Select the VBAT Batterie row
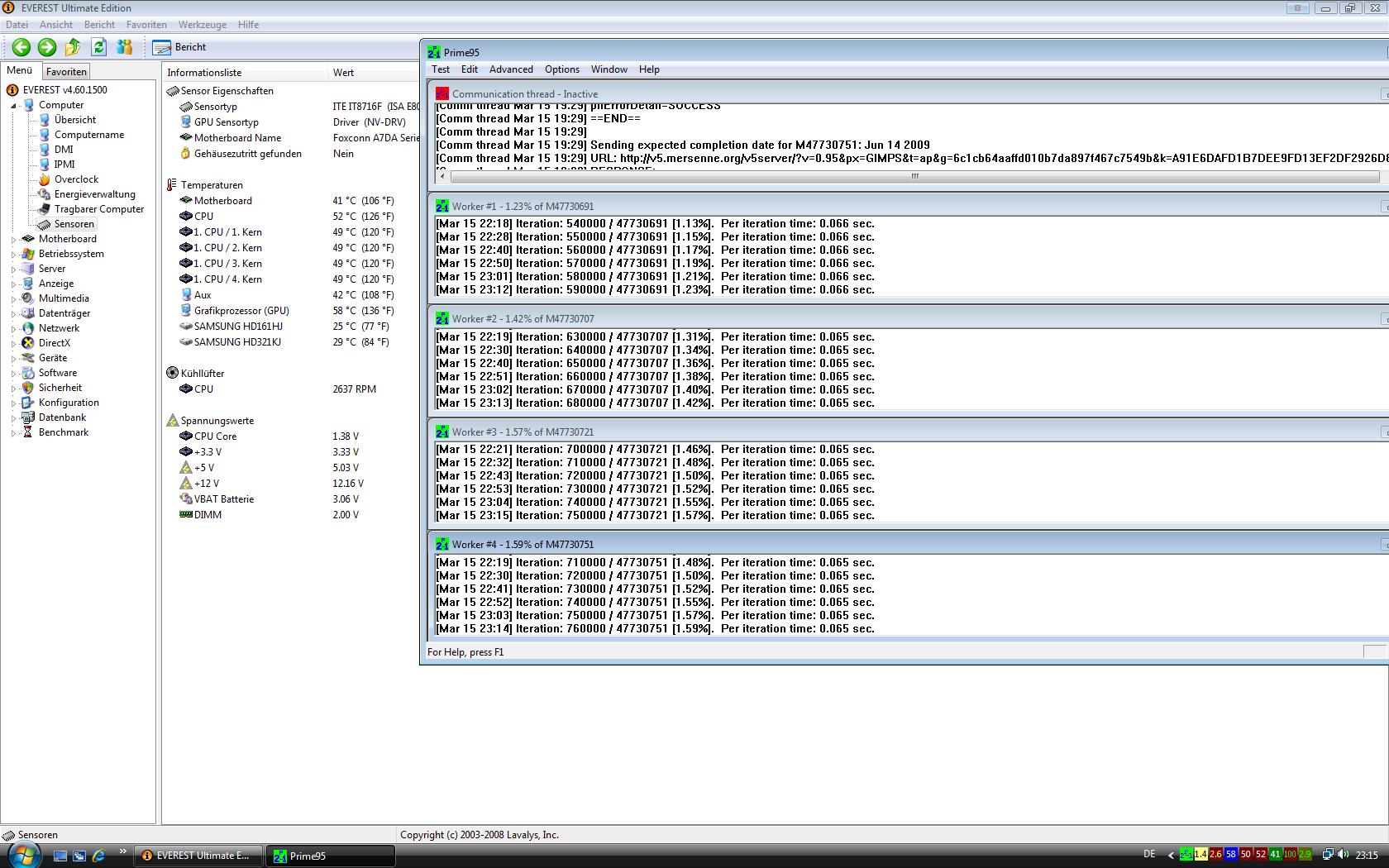Screen dimensions: 1389x868 [x=291, y=499]
